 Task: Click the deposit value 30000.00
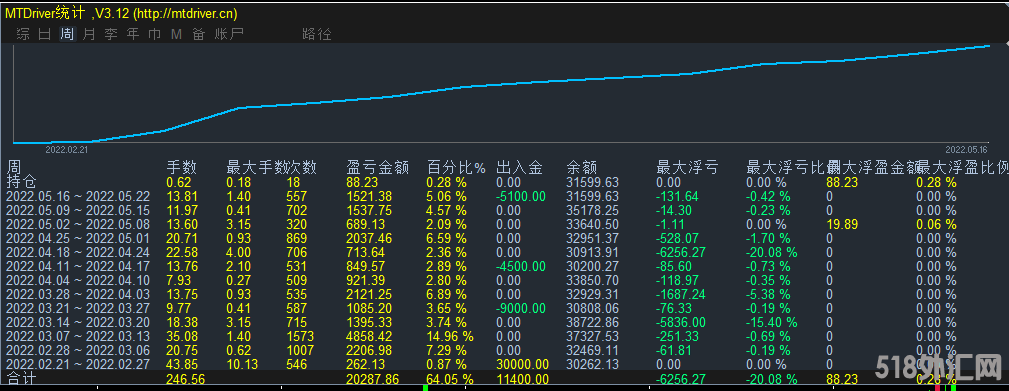pyautogui.click(x=523, y=364)
